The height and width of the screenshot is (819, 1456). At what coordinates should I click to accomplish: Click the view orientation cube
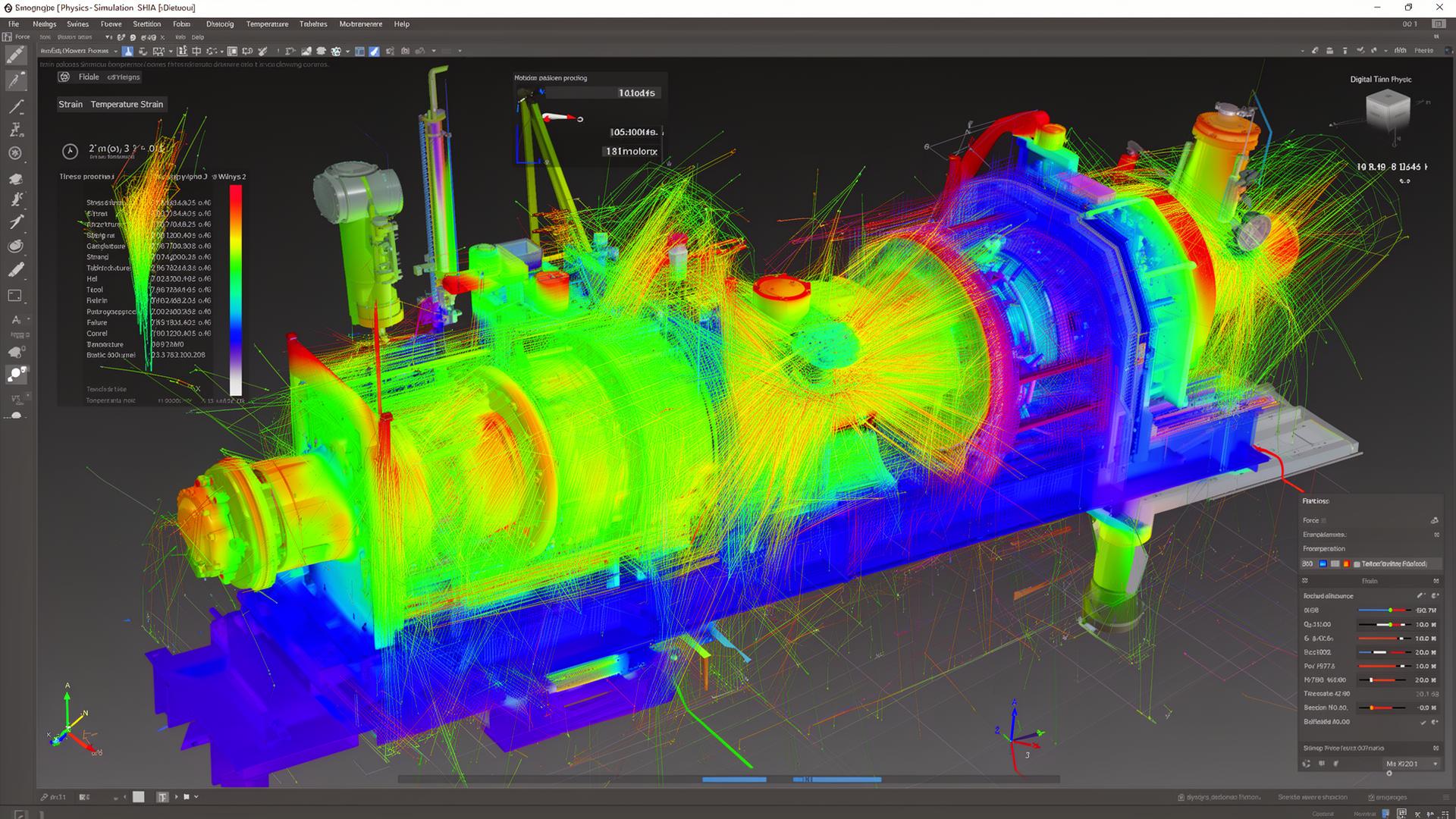(x=1388, y=110)
